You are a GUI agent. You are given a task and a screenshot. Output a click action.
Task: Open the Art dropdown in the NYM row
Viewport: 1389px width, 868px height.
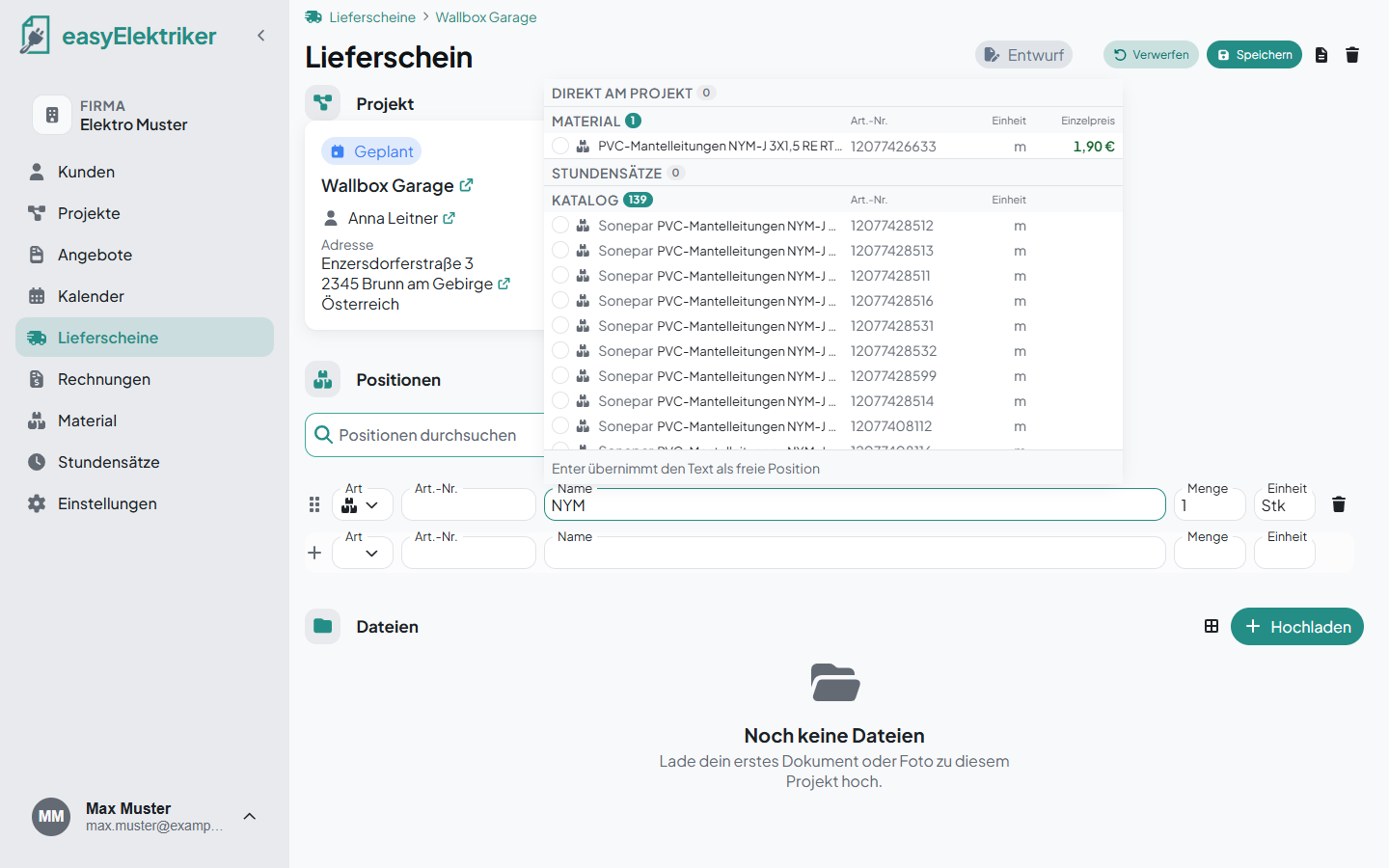click(363, 504)
